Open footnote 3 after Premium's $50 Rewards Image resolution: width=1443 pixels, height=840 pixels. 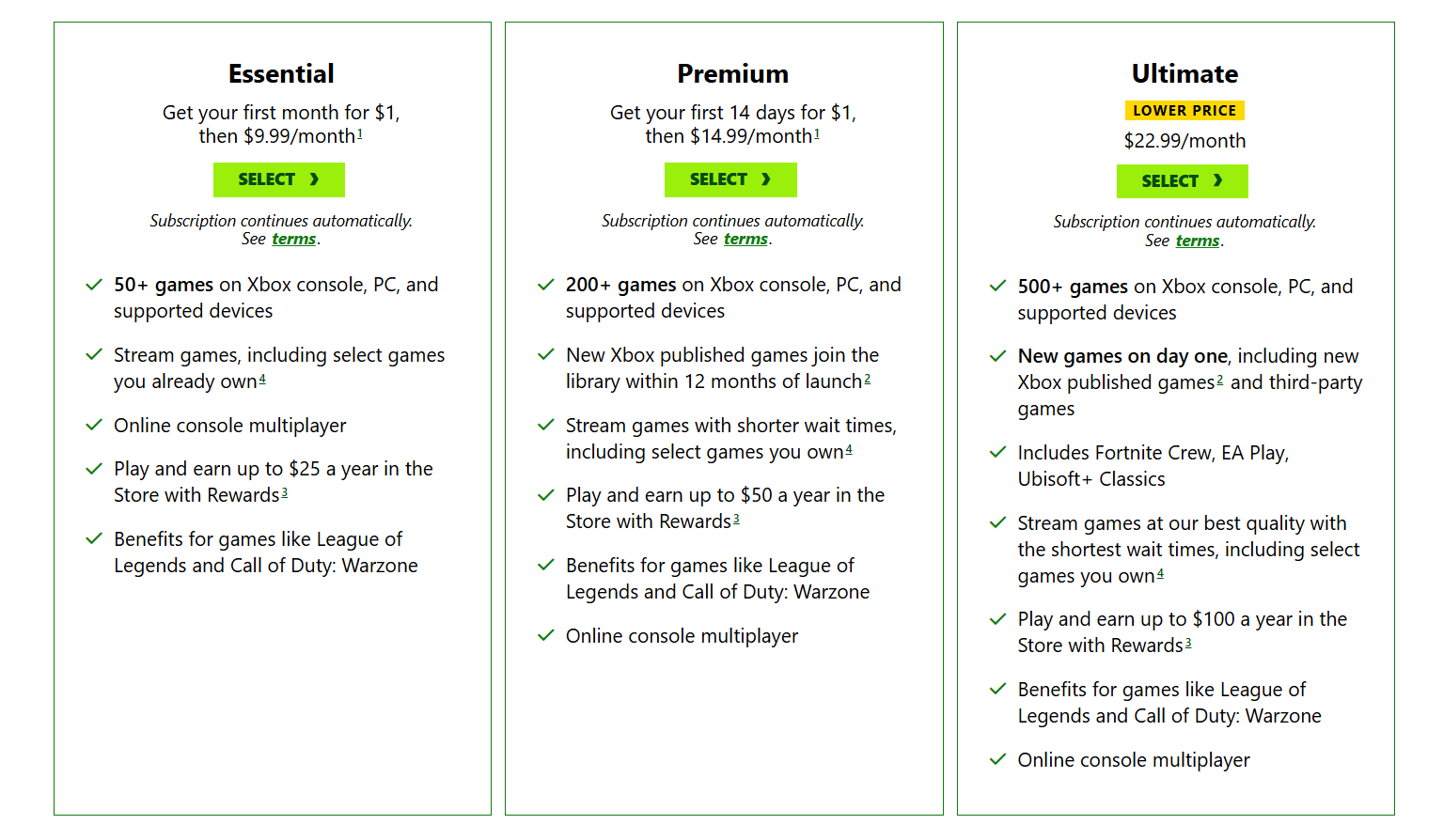point(736,519)
